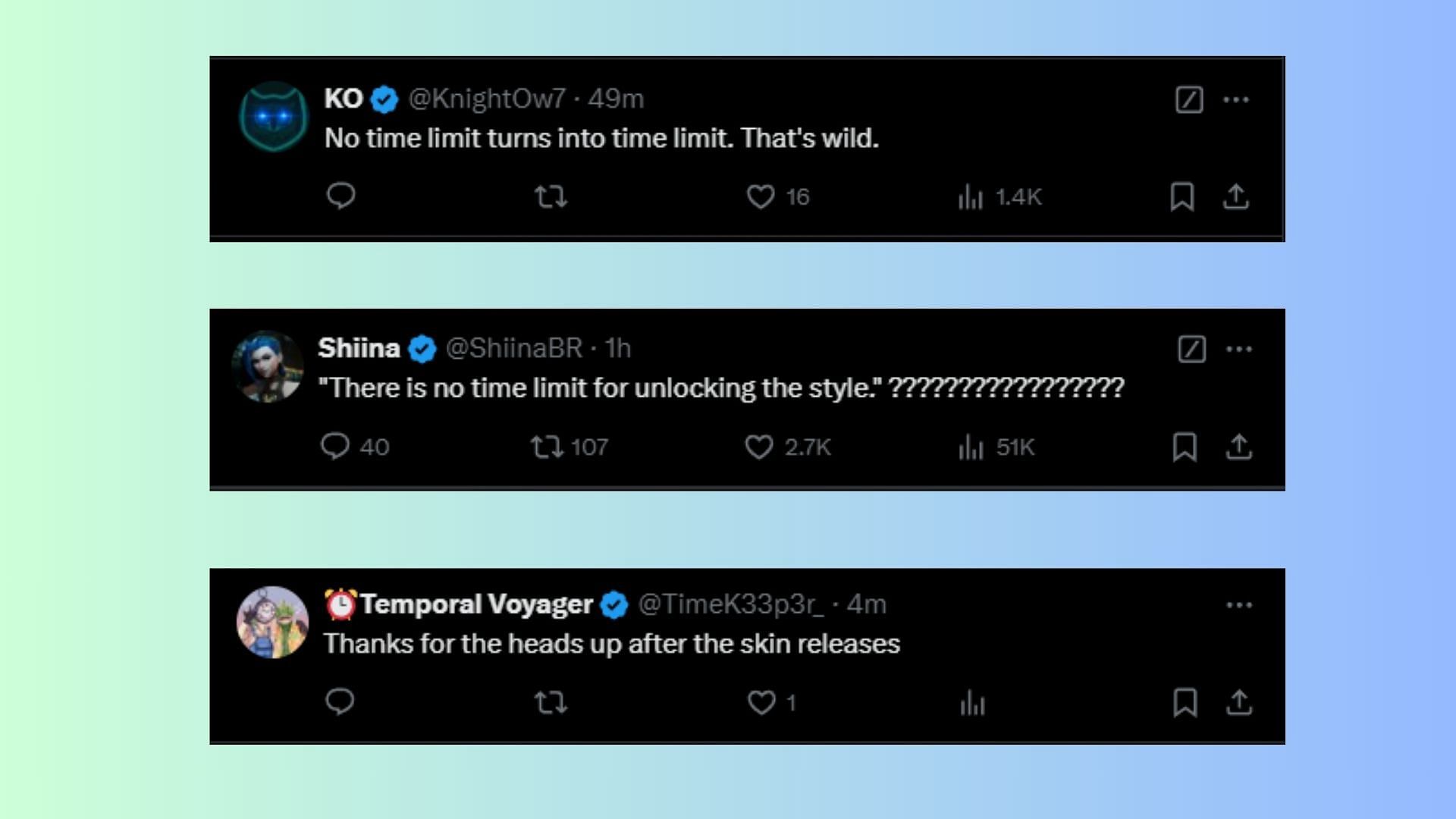Like Shiina's tweet with 2.7K likes
Image resolution: width=1456 pixels, height=819 pixels.
tap(759, 447)
